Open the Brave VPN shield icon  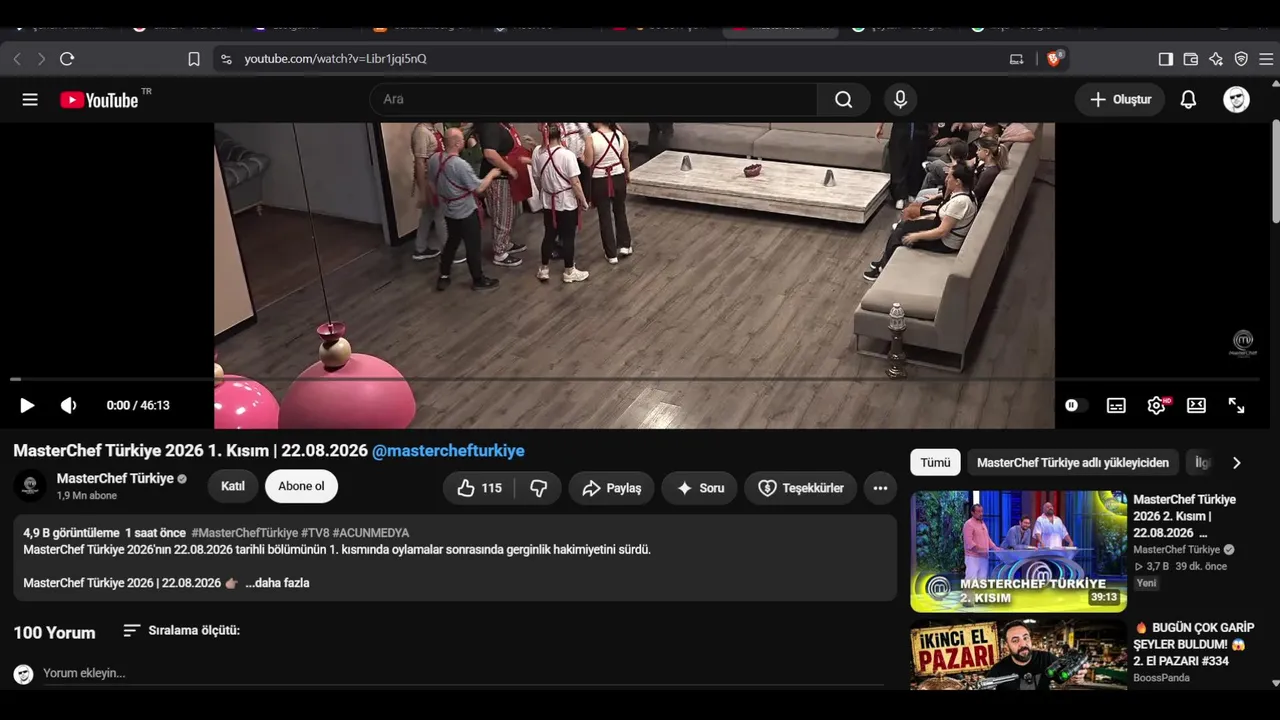pyautogui.click(x=1241, y=59)
